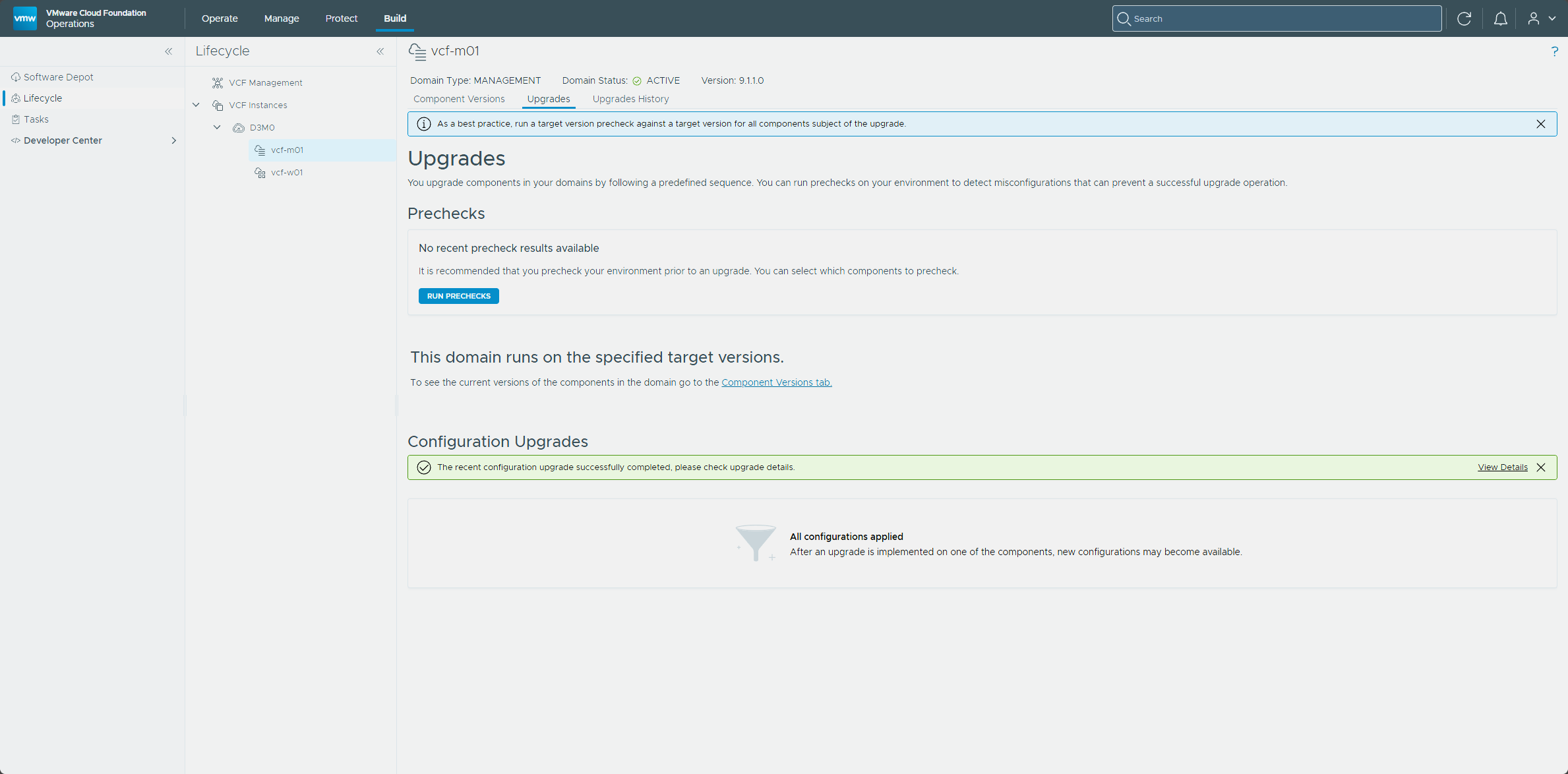This screenshot has width=1568, height=774.
Task: Collapse the Lifecycle panel
Action: coord(380,51)
